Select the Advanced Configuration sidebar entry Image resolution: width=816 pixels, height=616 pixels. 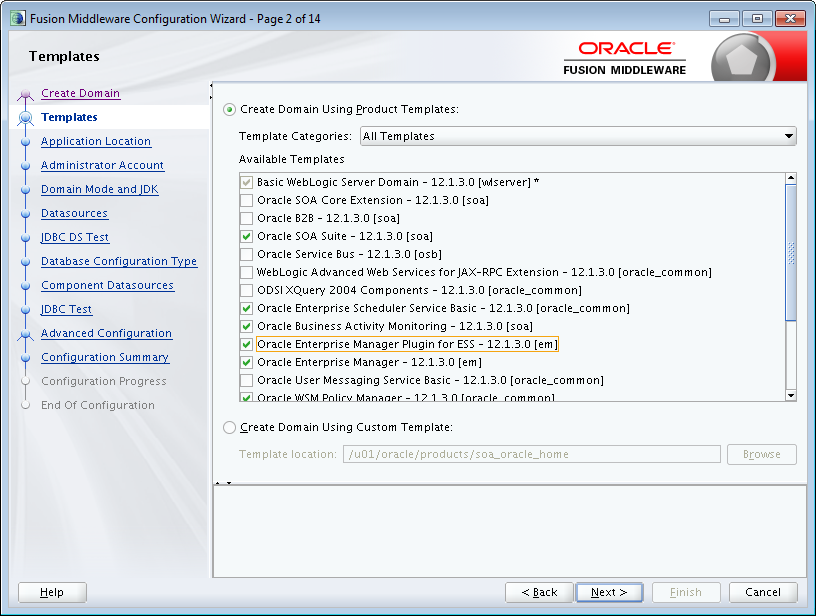coord(106,333)
